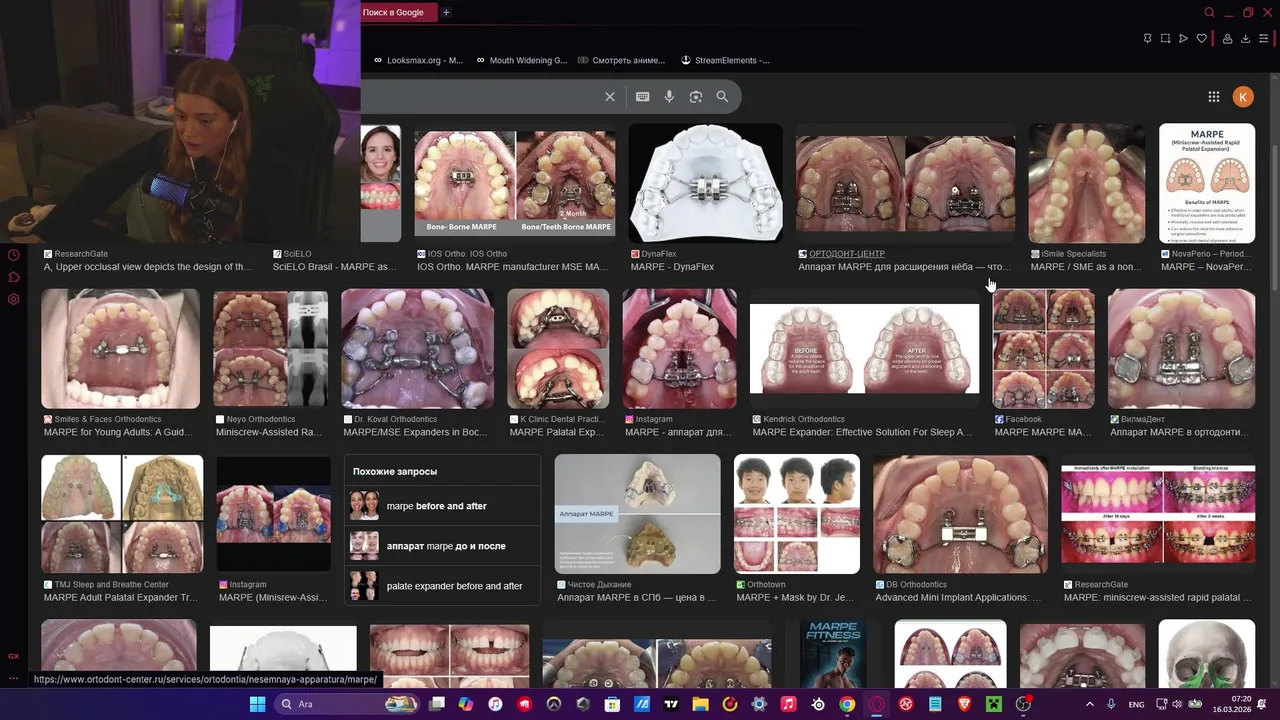Click the Windows taskbar search box

345,704
